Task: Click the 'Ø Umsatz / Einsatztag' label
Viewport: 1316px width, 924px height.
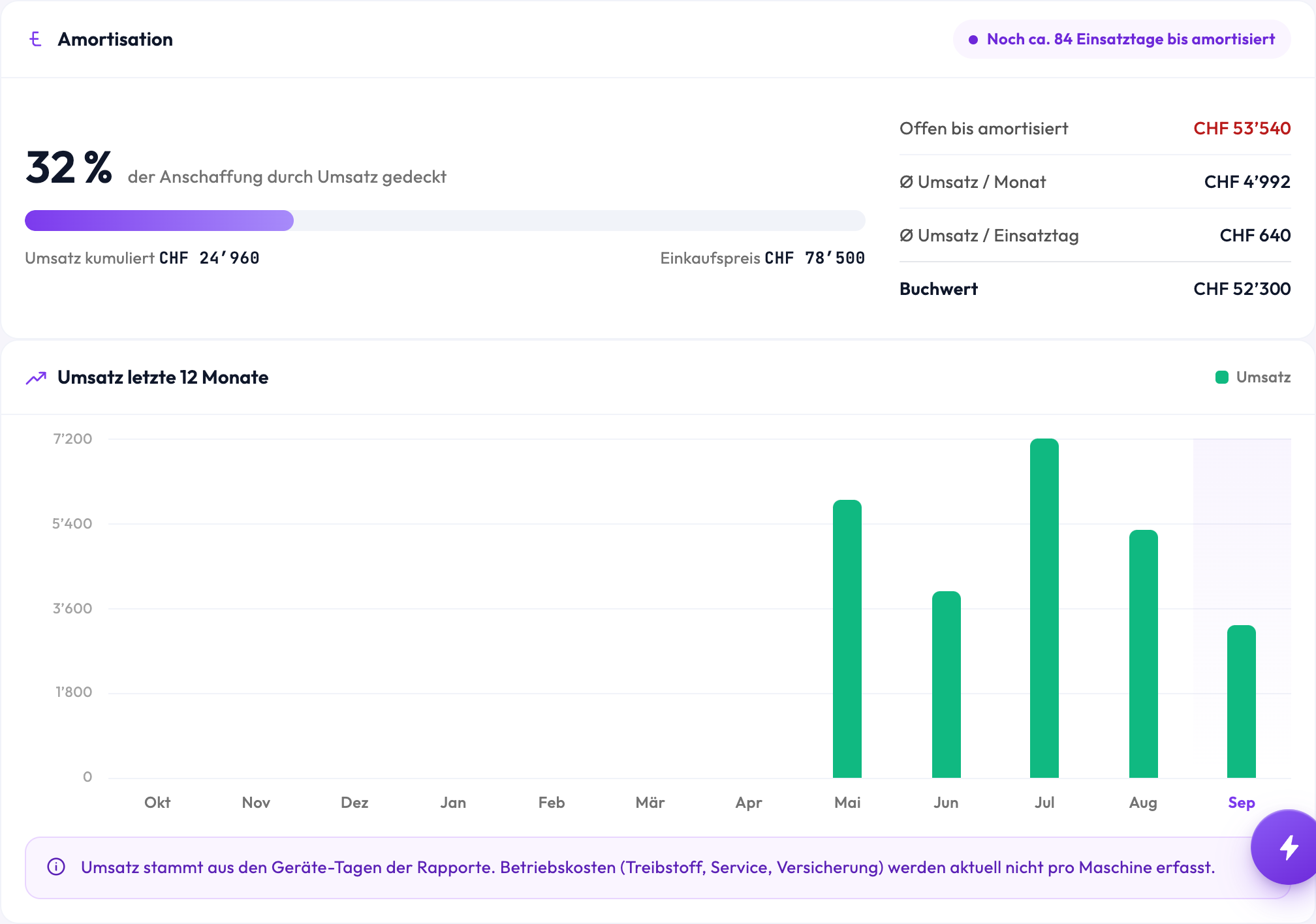Action: click(x=989, y=236)
